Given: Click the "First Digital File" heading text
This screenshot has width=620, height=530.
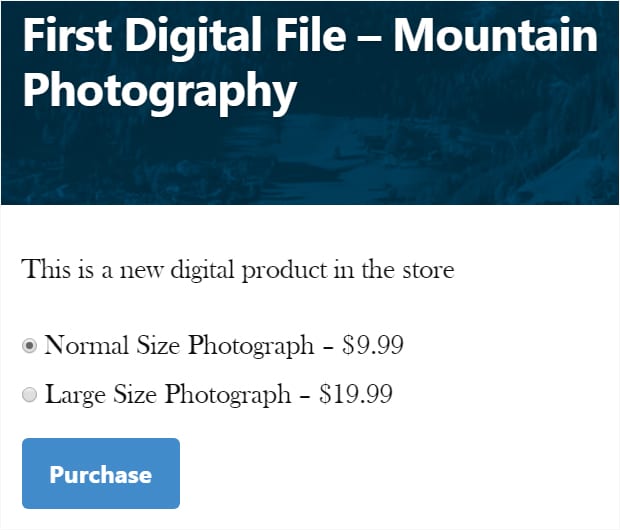Looking at the screenshot, I should [185, 36].
